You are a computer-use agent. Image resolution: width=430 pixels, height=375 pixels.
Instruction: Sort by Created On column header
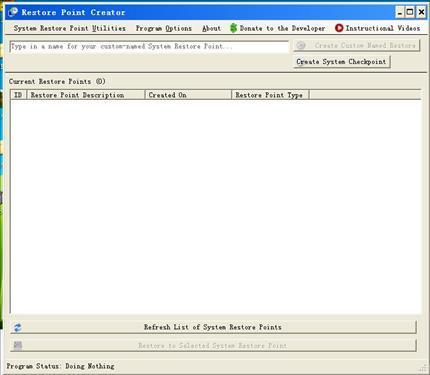tap(188, 95)
